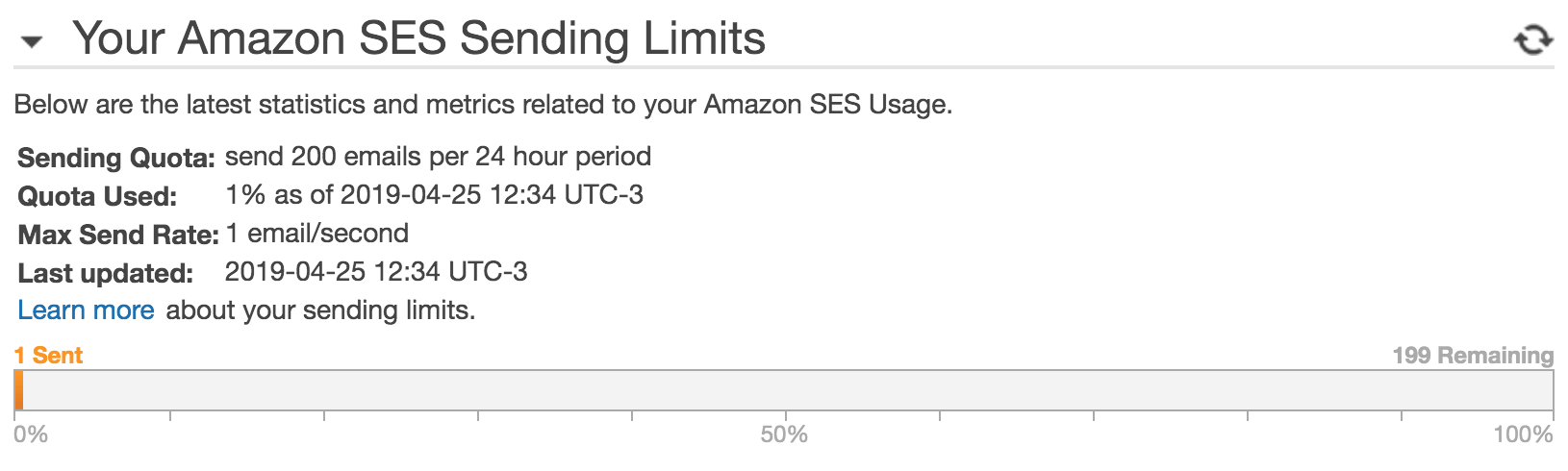Click the 100% marker under the bar
The image size is (1568, 471).
coord(1522,434)
